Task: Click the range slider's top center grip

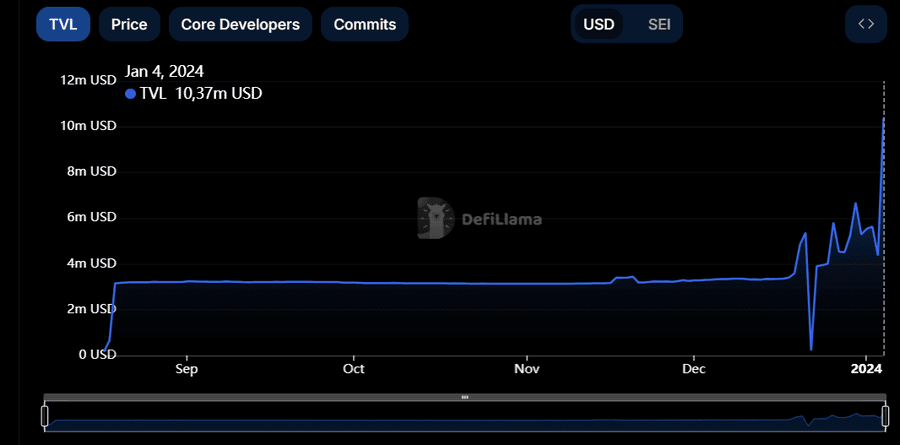Action: tap(464, 397)
